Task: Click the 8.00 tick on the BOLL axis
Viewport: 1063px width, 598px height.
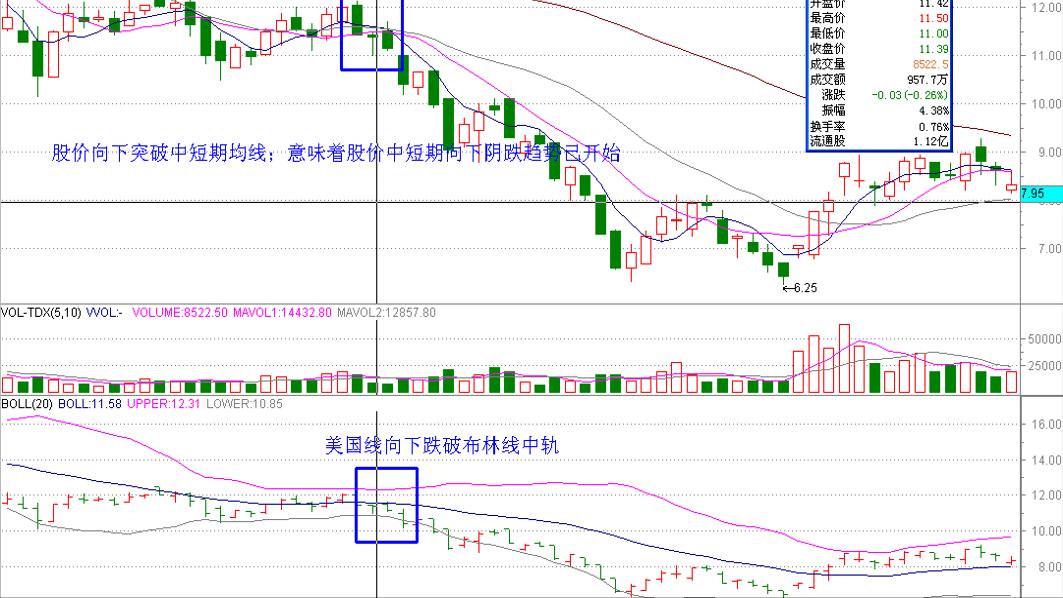Action: (1049, 567)
